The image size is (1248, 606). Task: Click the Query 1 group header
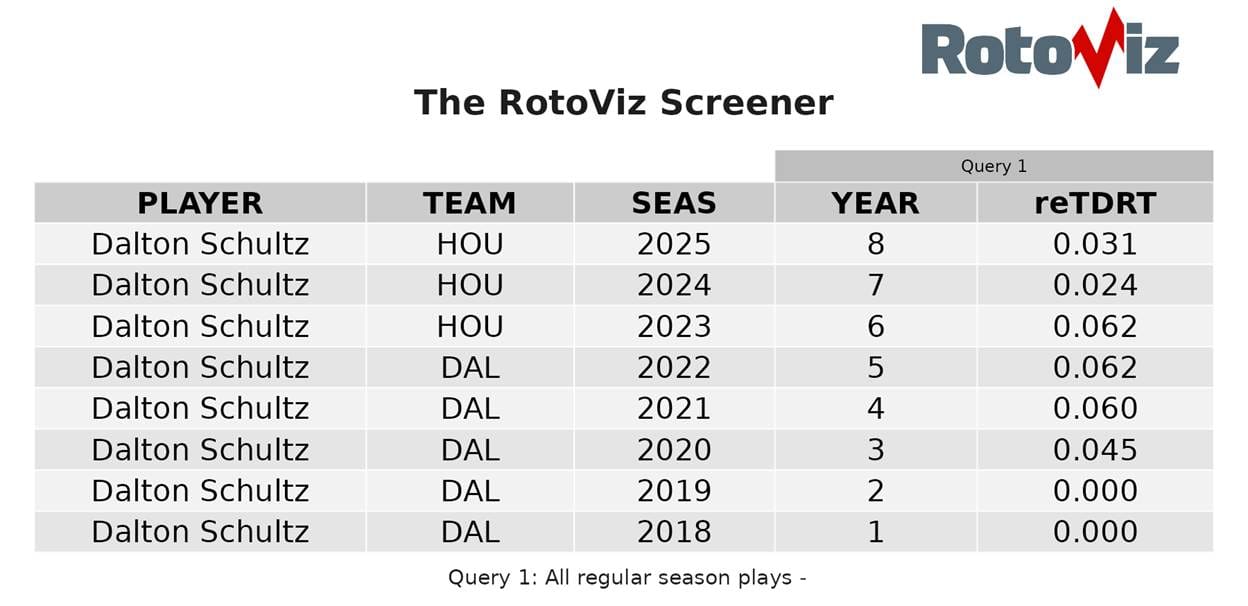[x=994, y=166]
